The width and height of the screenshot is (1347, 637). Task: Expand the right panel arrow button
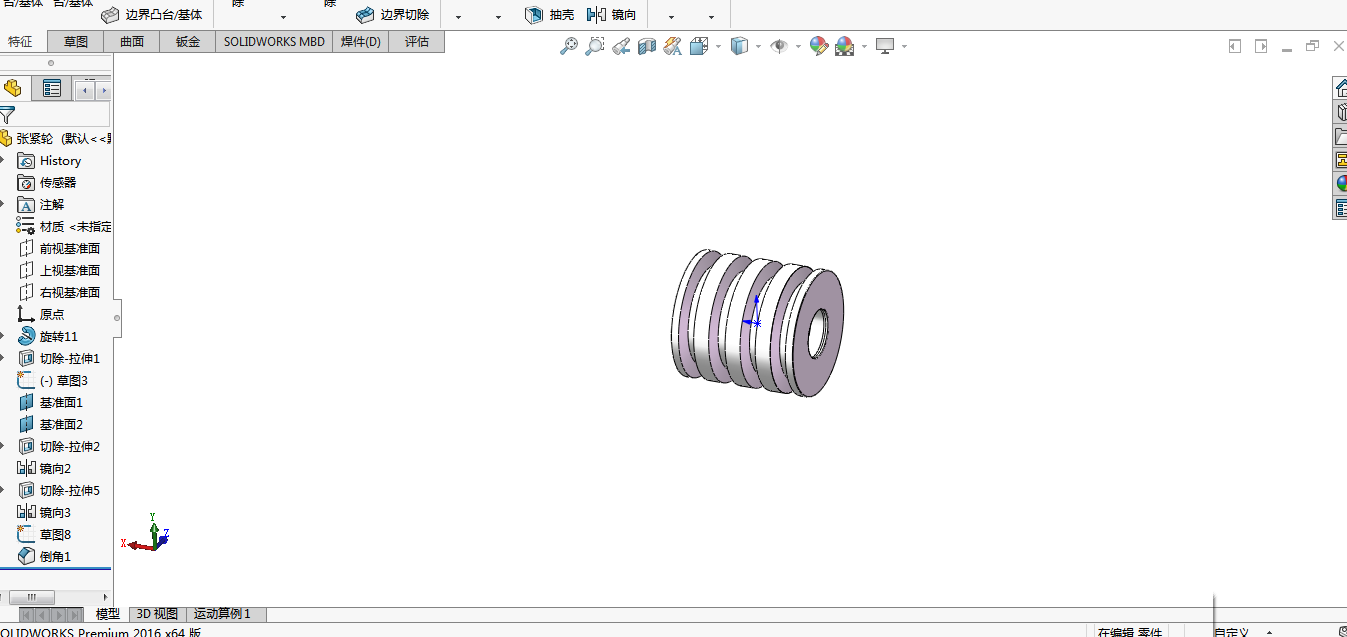pos(1261,46)
